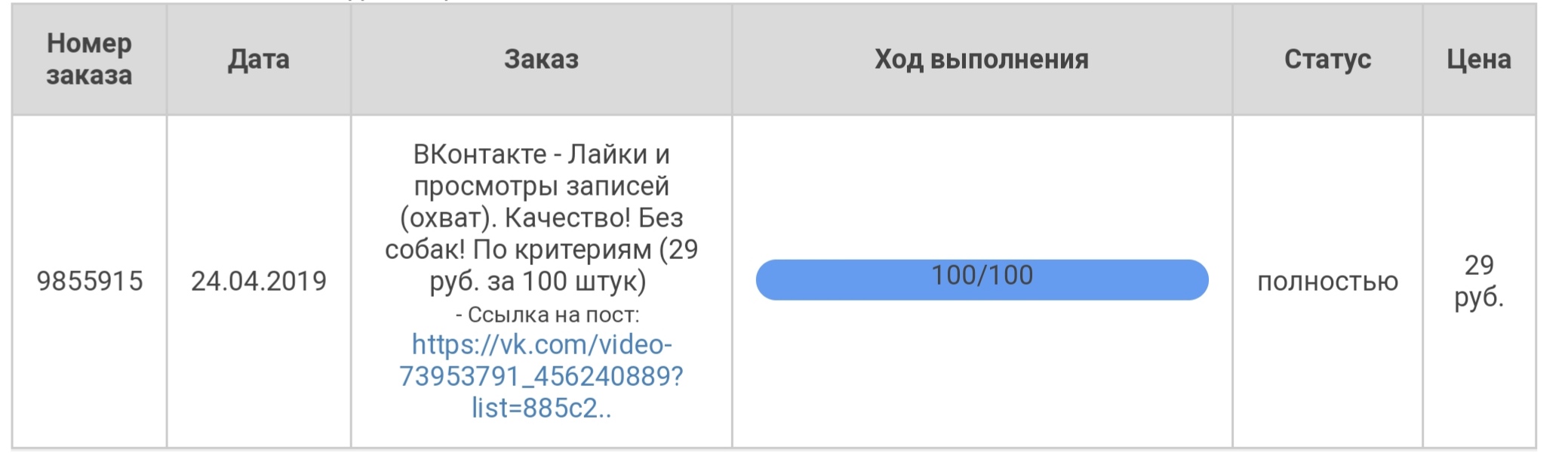Click the "полностью" status cell
1568x475 pixels.
pos(1327,281)
